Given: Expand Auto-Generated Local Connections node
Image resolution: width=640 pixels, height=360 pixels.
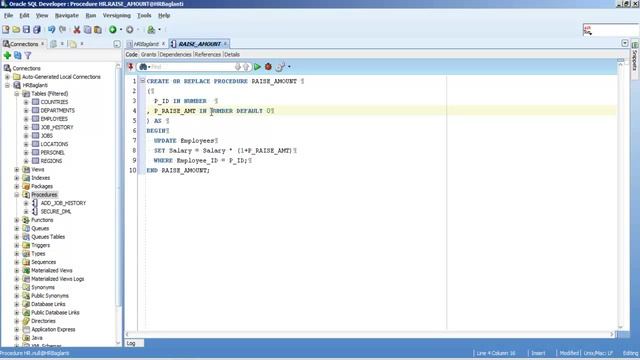Looking at the screenshot, I should 7,77.
